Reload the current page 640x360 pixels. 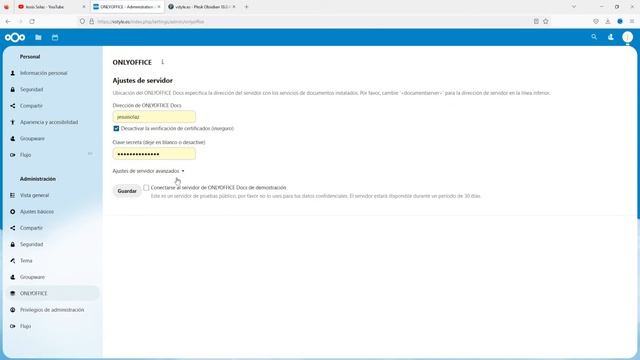[x=32, y=21]
